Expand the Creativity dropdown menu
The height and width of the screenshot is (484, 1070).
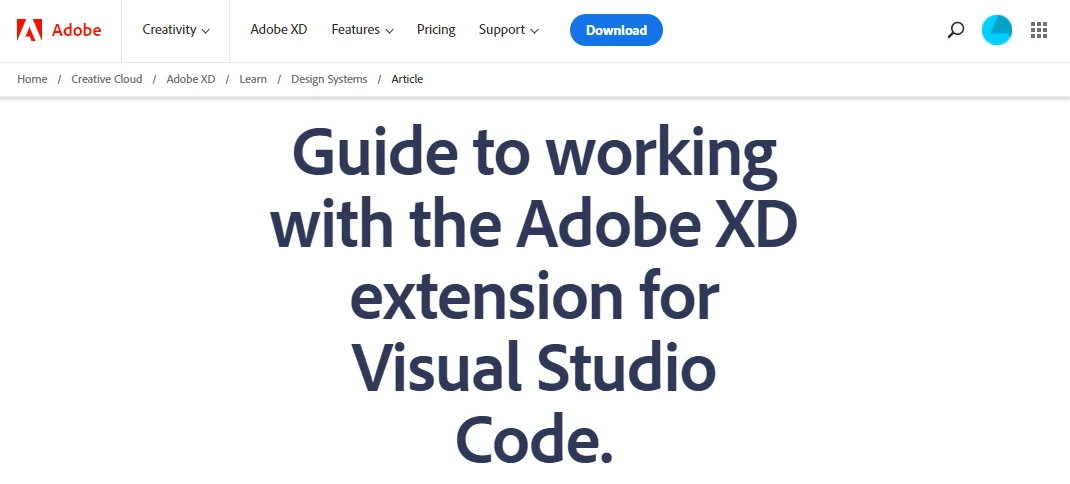[176, 30]
